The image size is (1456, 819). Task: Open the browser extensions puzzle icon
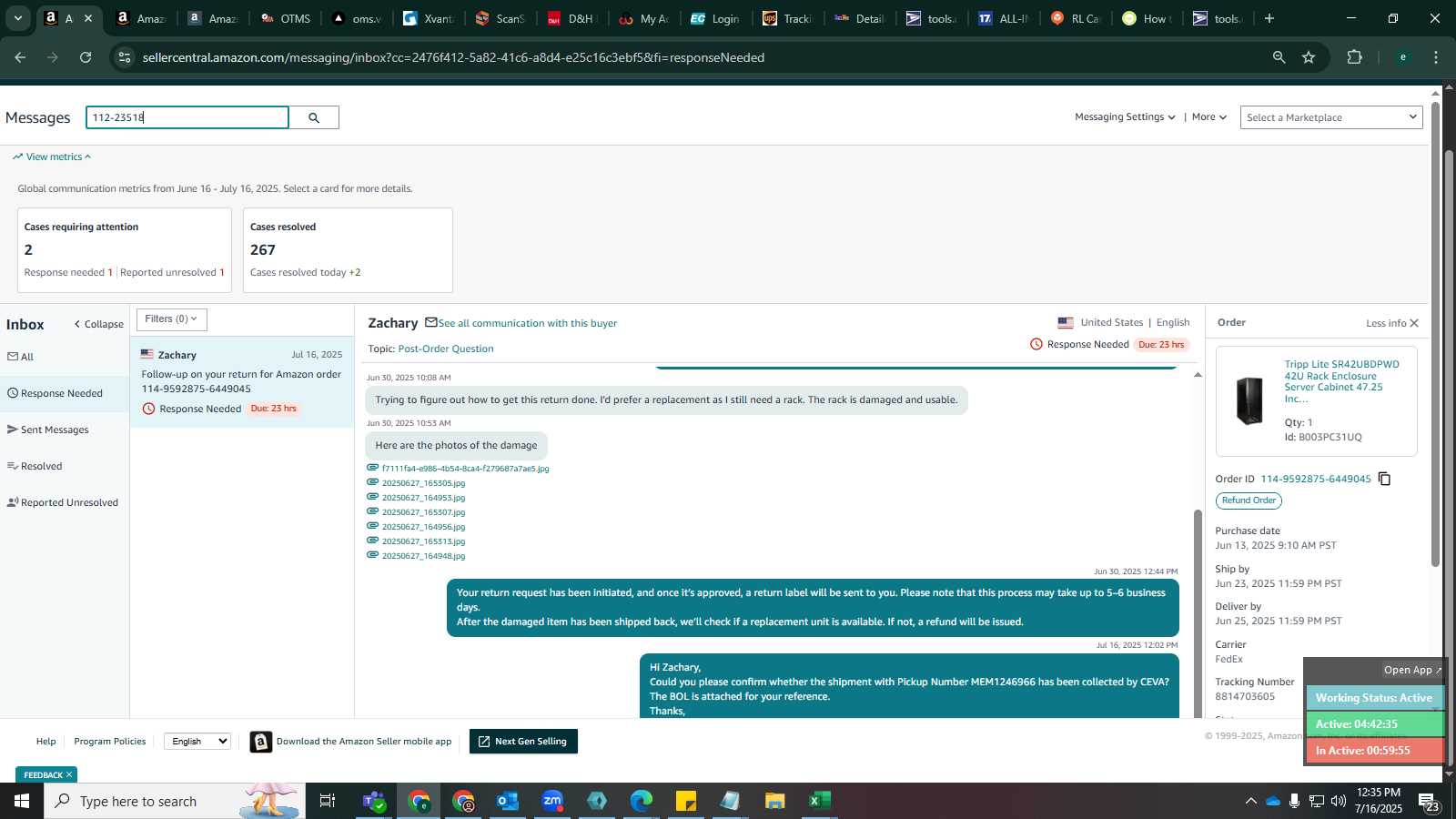(1354, 57)
